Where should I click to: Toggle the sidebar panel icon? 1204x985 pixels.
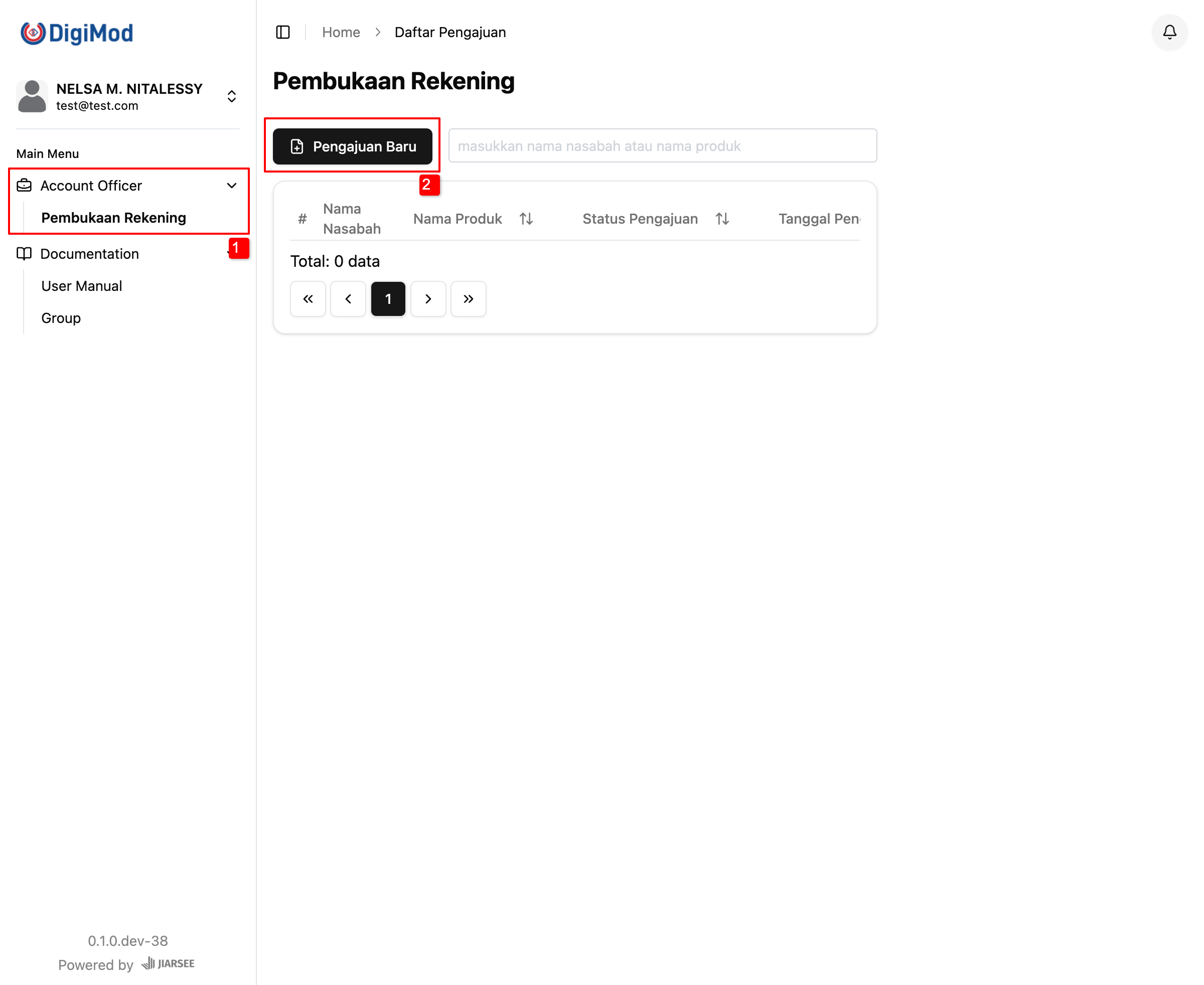click(x=283, y=32)
